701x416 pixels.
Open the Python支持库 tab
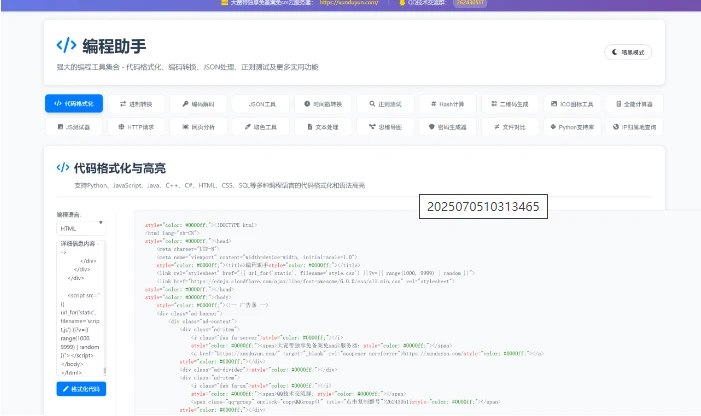572,127
